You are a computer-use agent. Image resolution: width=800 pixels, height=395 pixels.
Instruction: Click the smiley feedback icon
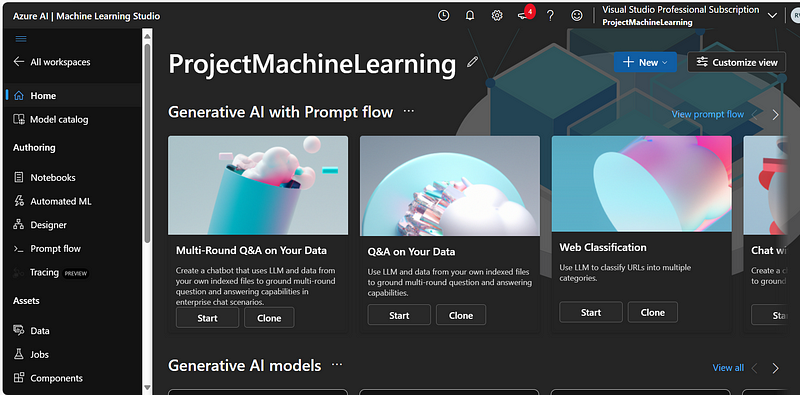(x=577, y=16)
